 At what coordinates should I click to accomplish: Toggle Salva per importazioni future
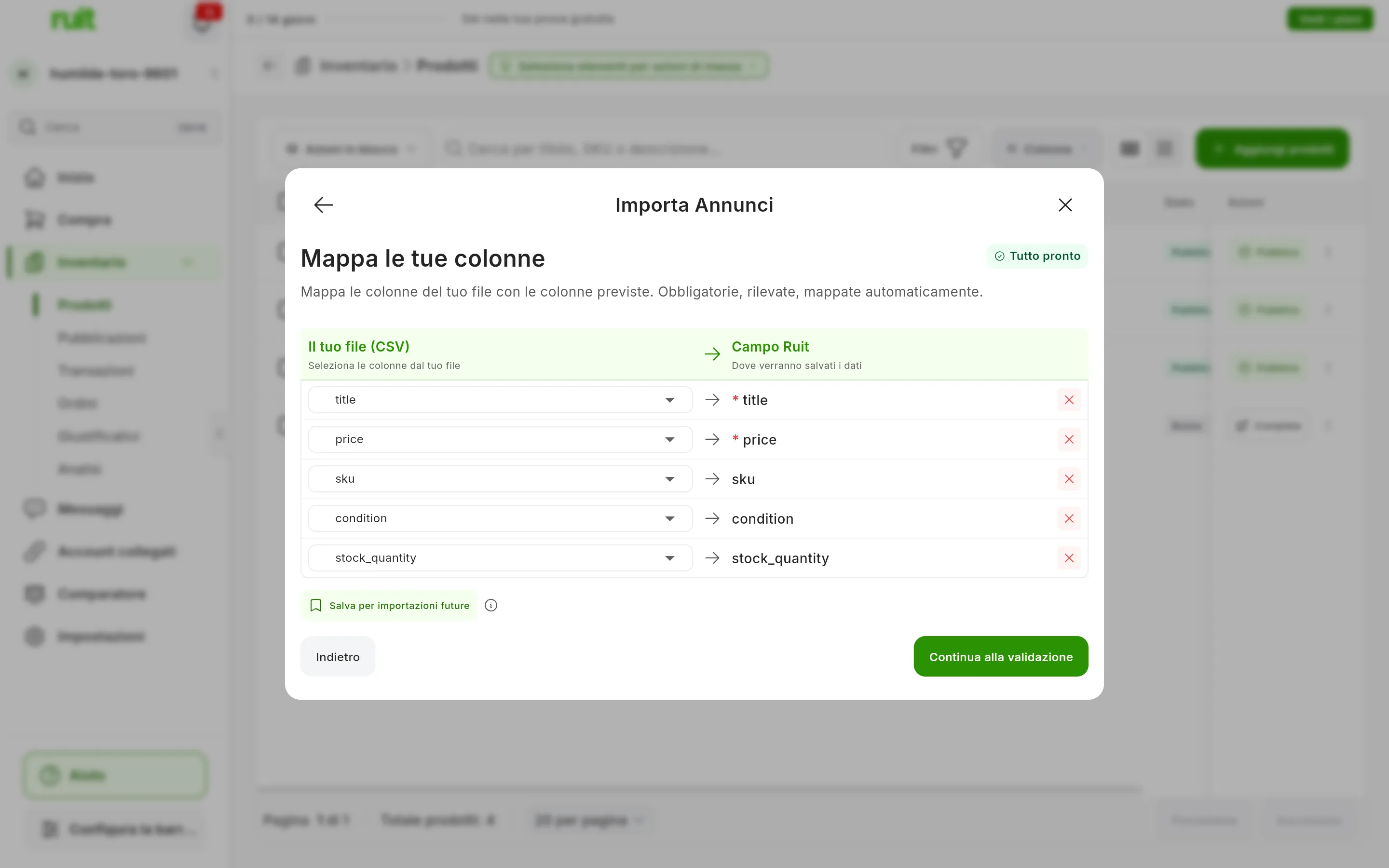(x=389, y=605)
